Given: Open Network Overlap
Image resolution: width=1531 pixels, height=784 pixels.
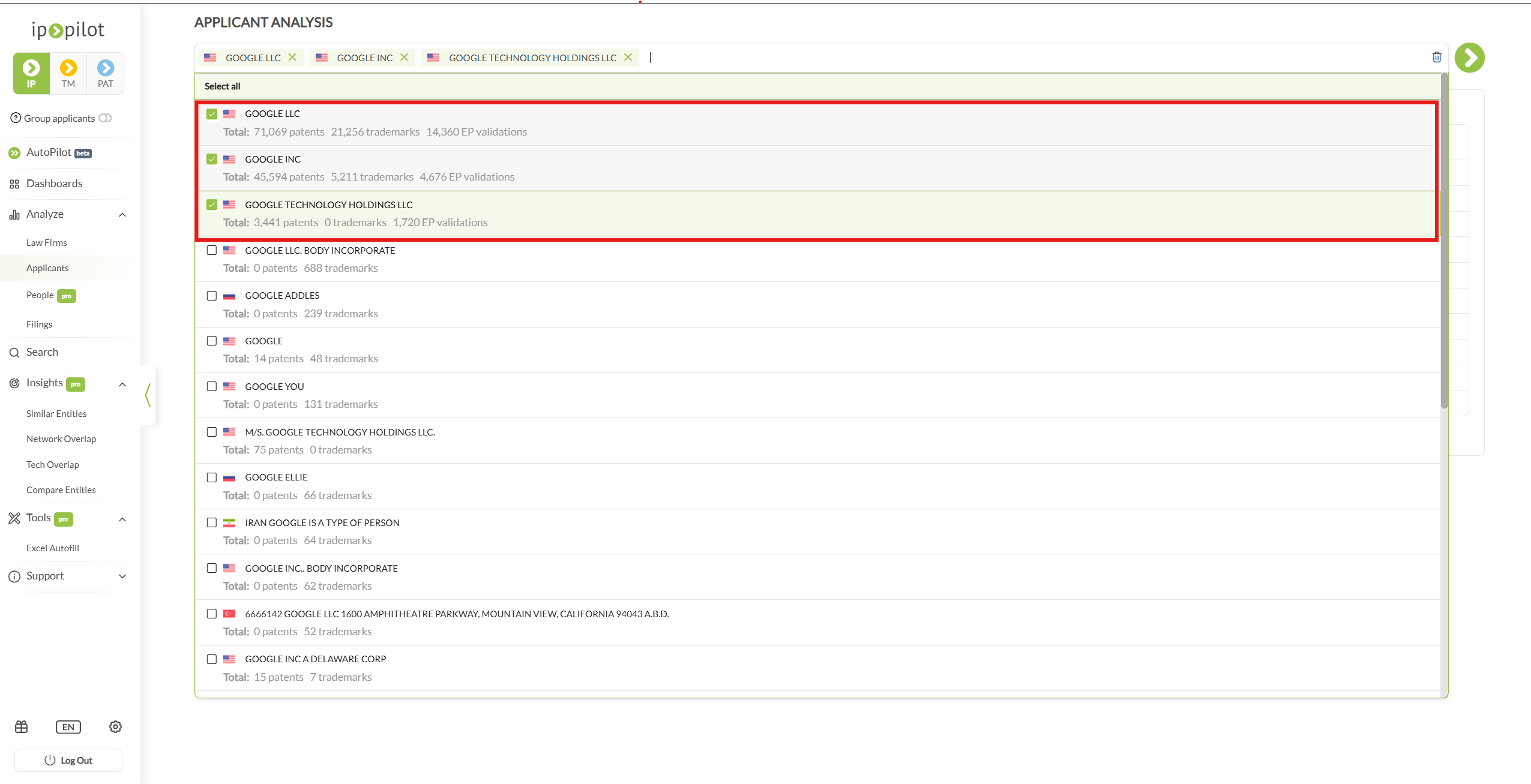Looking at the screenshot, I should [x=61, y=438].
